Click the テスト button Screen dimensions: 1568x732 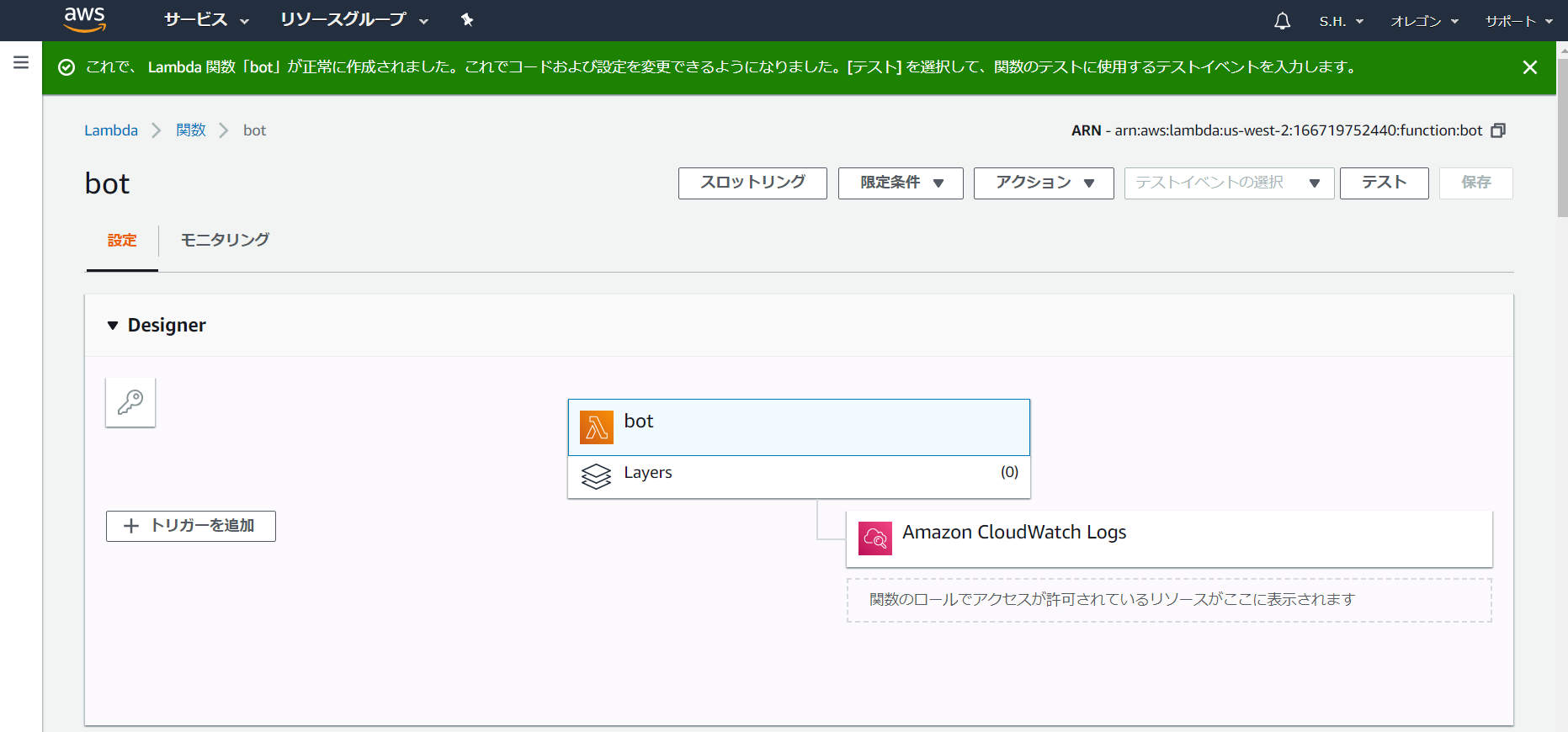click(x=1384, y=183)
